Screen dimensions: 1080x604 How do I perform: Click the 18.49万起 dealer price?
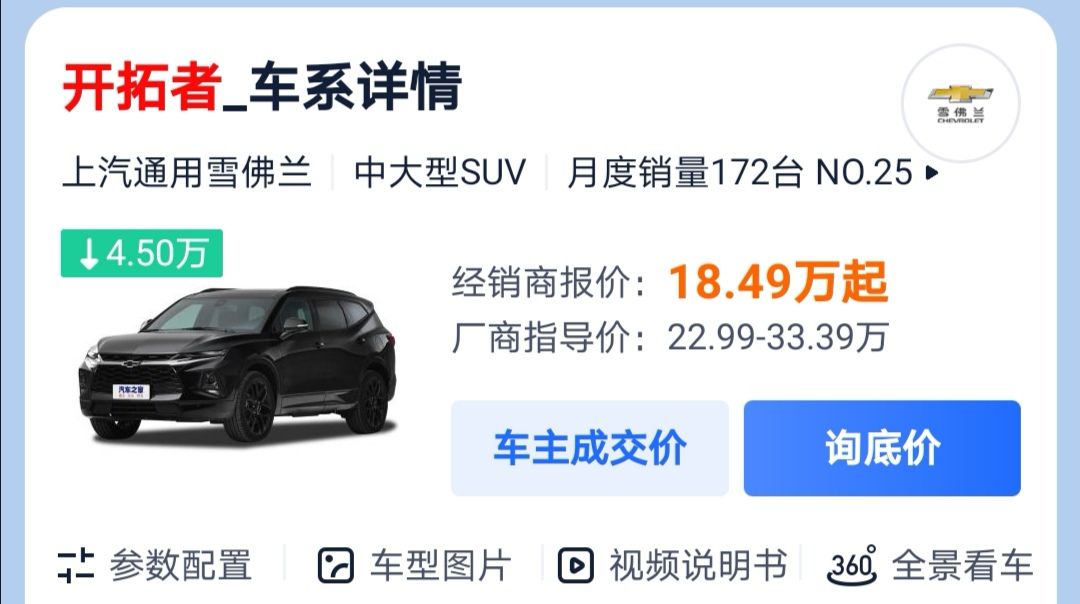tap(778, 282)
